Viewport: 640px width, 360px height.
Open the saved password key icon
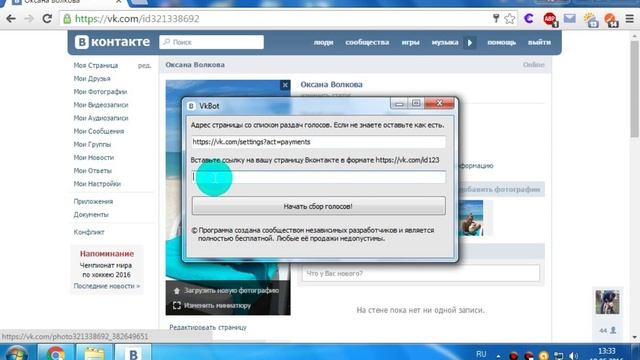click(x=496, y=18)
